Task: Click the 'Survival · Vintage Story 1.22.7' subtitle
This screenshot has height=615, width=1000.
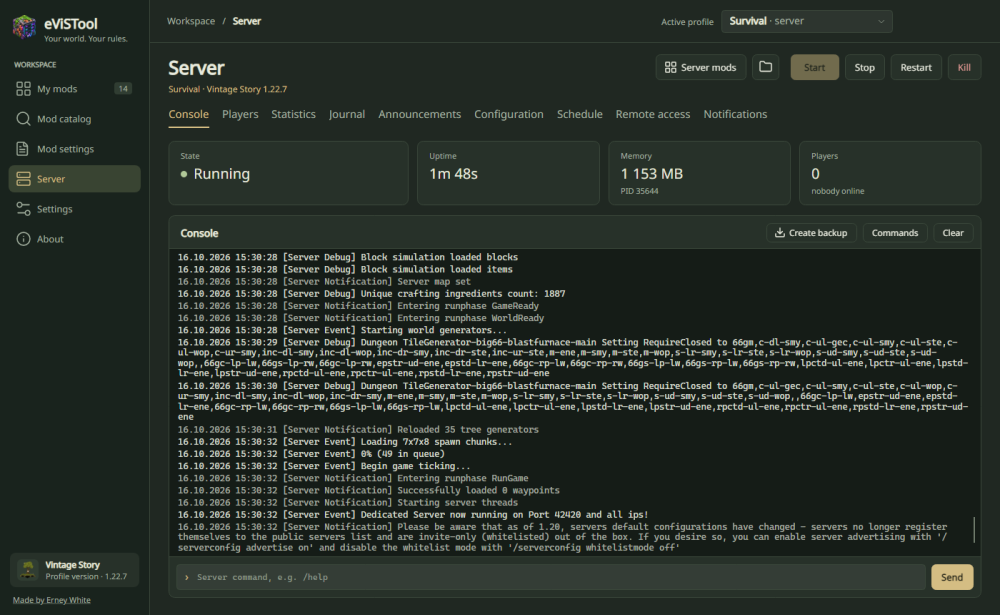Action: point(228,89)
